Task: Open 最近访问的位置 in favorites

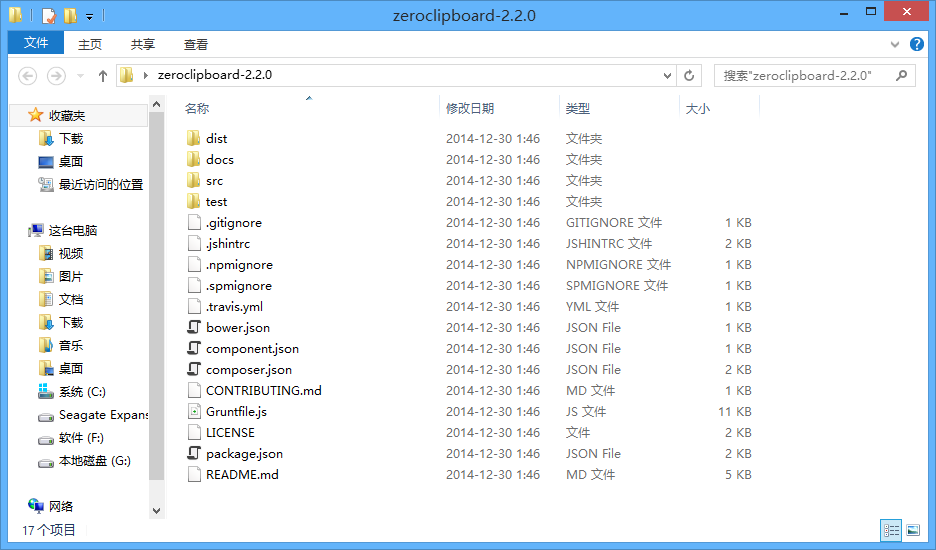Action: 91,185
